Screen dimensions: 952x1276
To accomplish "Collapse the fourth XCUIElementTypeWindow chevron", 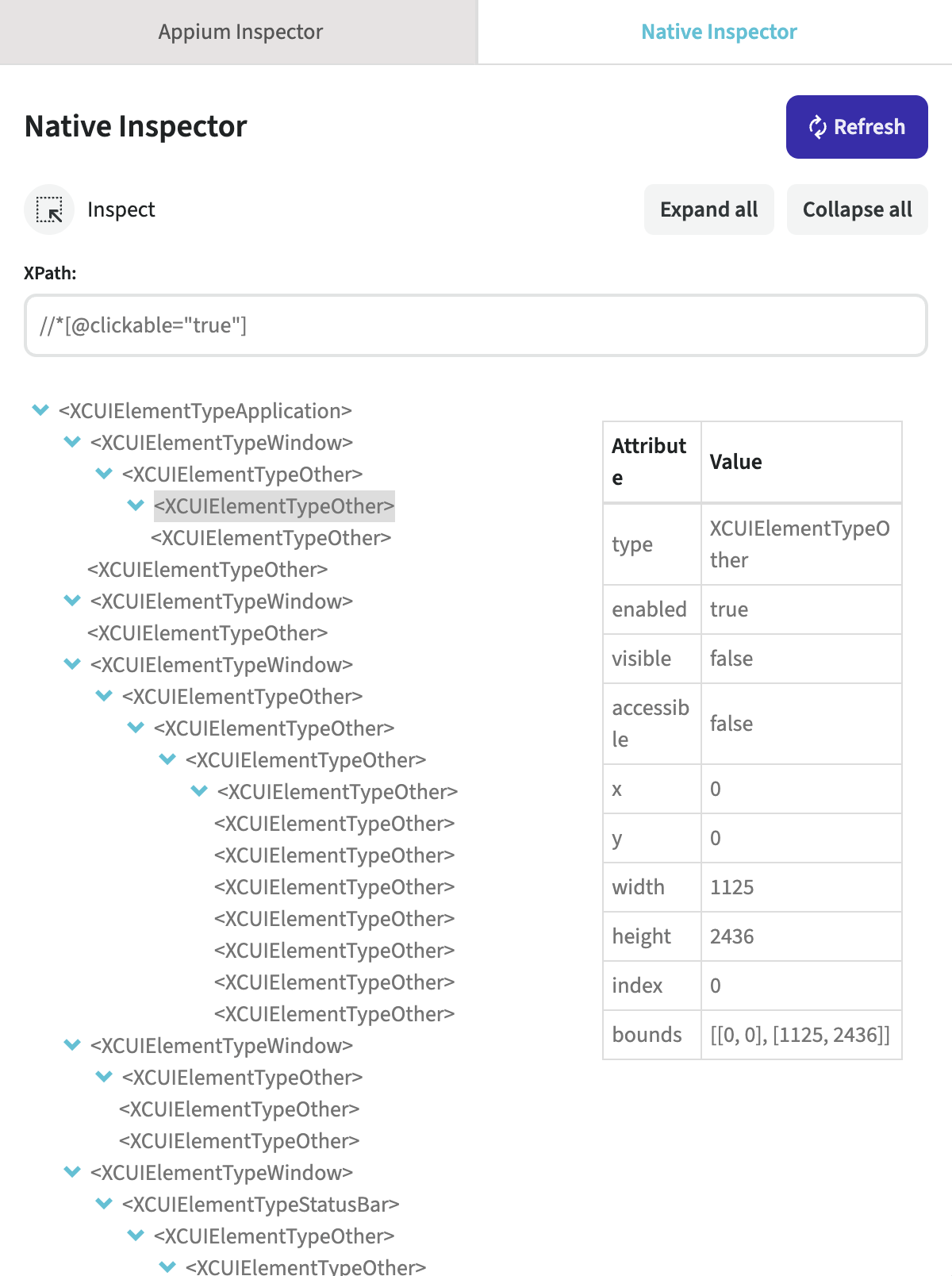I will tap(72, 1045).
